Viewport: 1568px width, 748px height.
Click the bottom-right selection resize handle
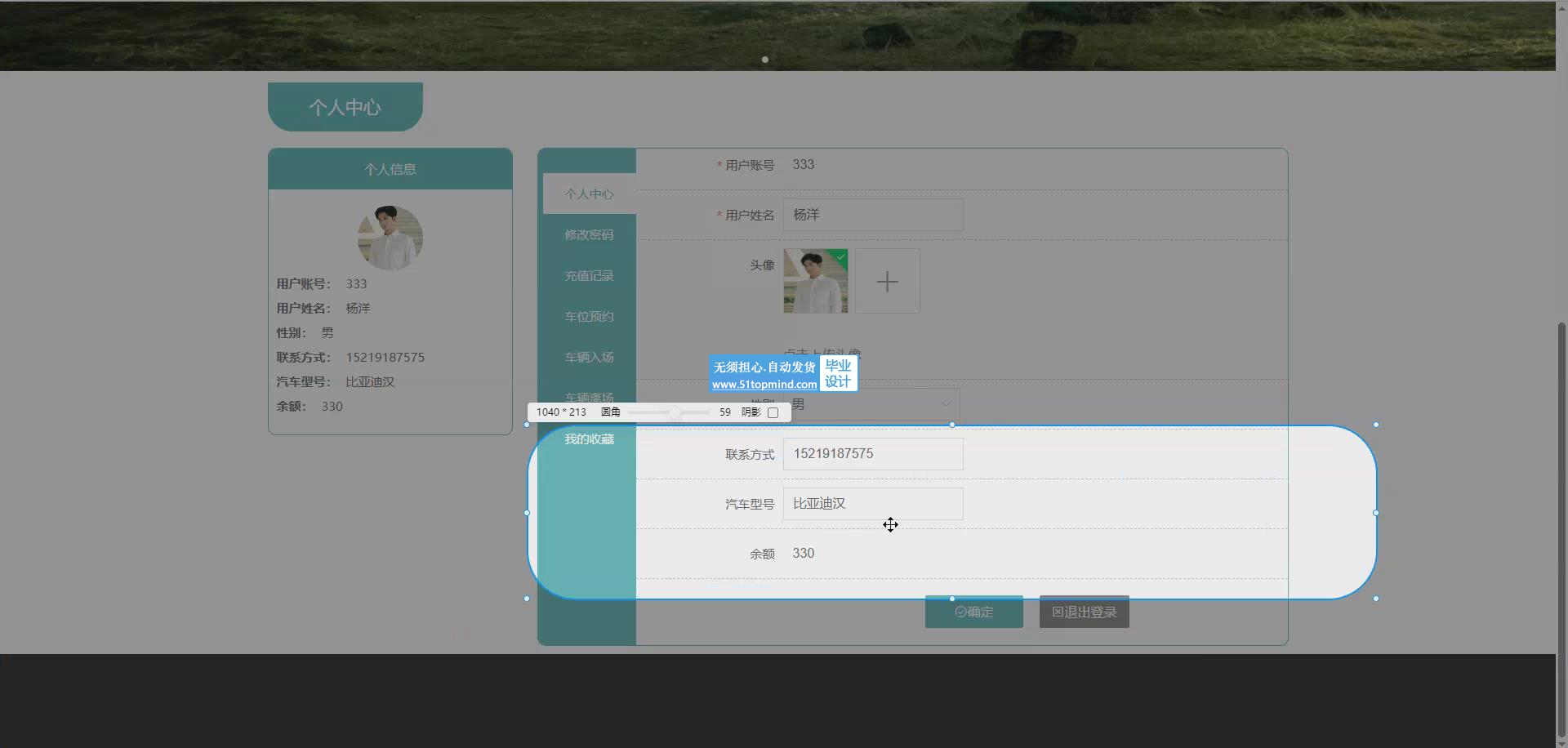point(1376,599)
